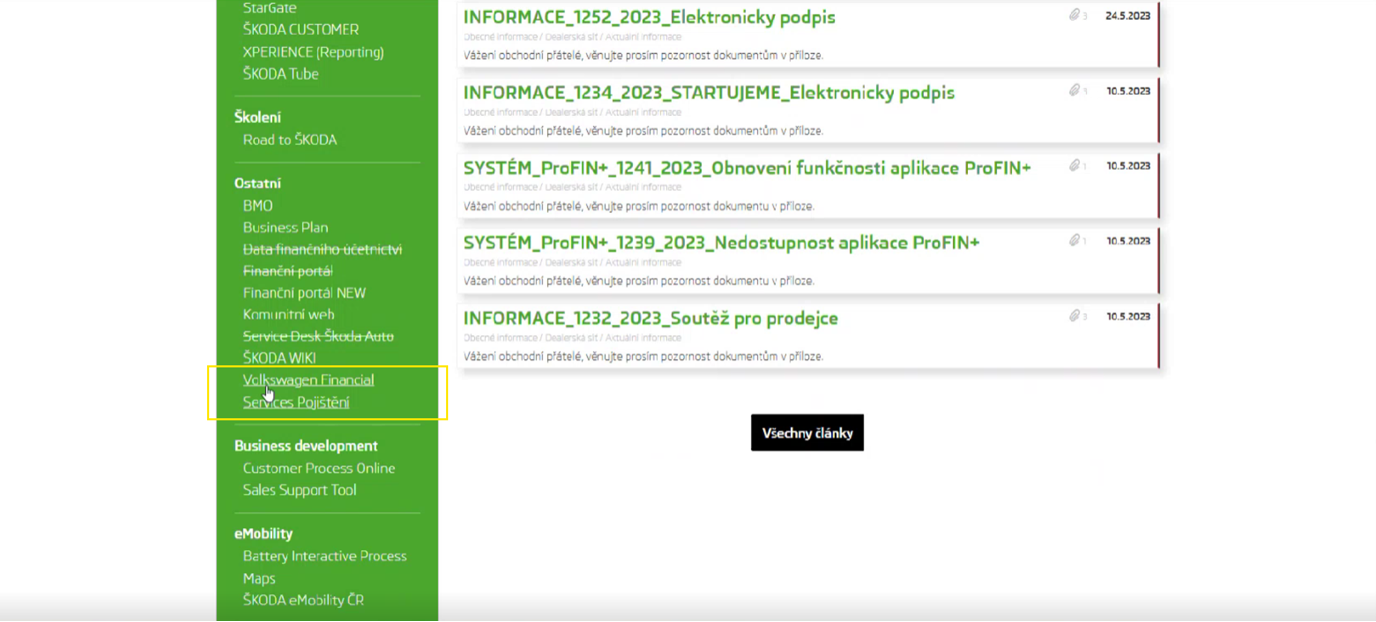Screen dimensions: 1376x622
Task: Open Nedostupnost aplikace ProFIN+ article
Action: (x=721, y=243)
